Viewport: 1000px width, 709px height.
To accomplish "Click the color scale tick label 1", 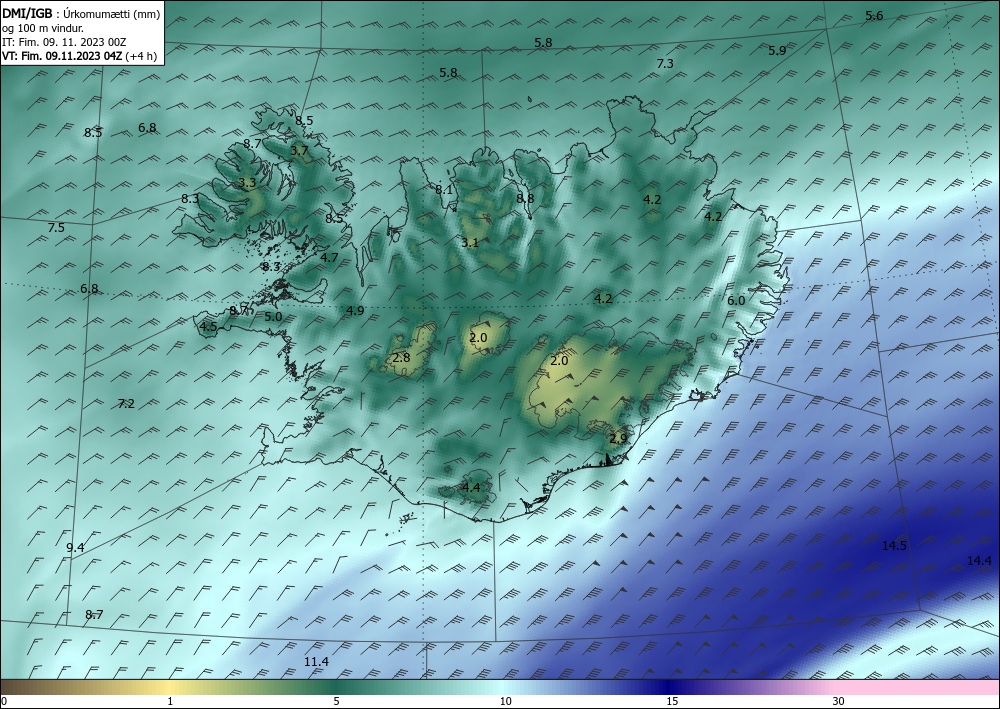I will (170, 702).
